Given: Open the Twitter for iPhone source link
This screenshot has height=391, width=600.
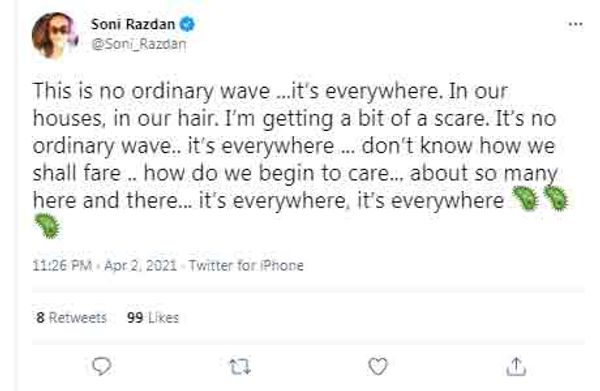Looking at the screenshot, I should point(246,265).
